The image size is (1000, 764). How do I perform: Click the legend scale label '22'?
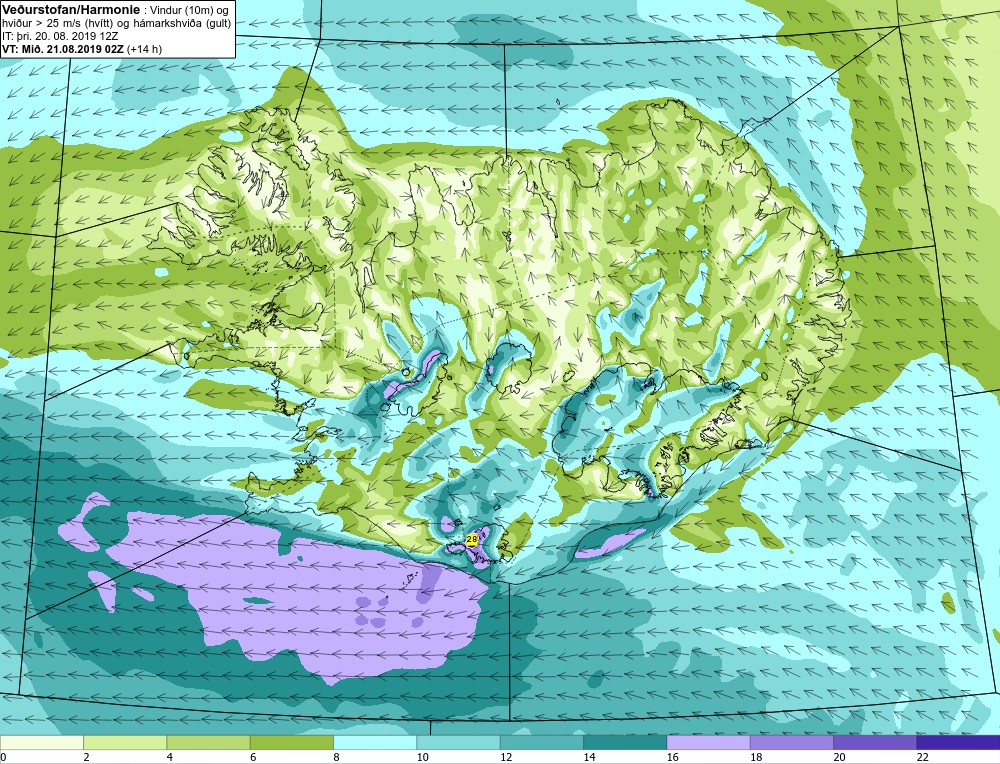[923, 757]
